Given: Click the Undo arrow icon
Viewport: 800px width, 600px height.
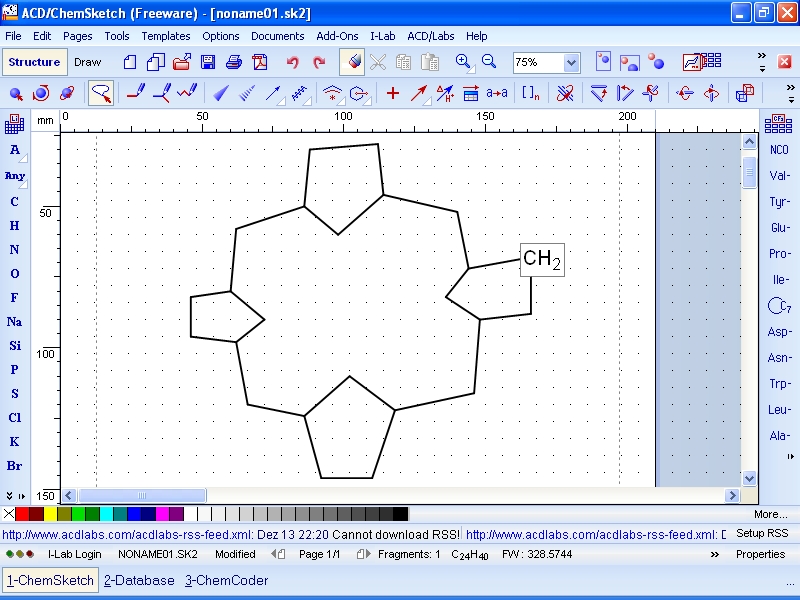Looking at the screenshot, I should (x=293, y=62).
